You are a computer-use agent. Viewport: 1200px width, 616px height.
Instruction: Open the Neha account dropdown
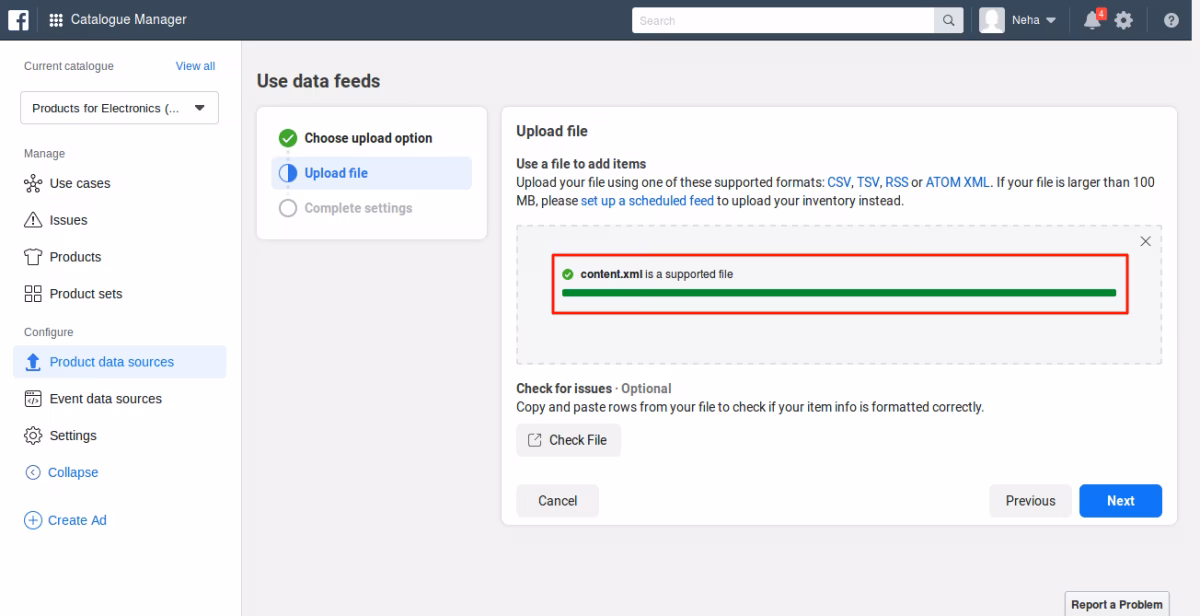(x=1019, y=20)
